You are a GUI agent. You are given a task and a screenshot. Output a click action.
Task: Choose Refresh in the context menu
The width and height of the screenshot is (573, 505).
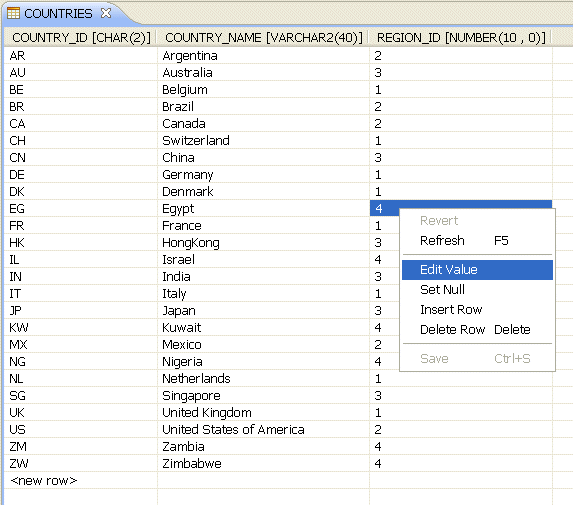click(477, 241)
